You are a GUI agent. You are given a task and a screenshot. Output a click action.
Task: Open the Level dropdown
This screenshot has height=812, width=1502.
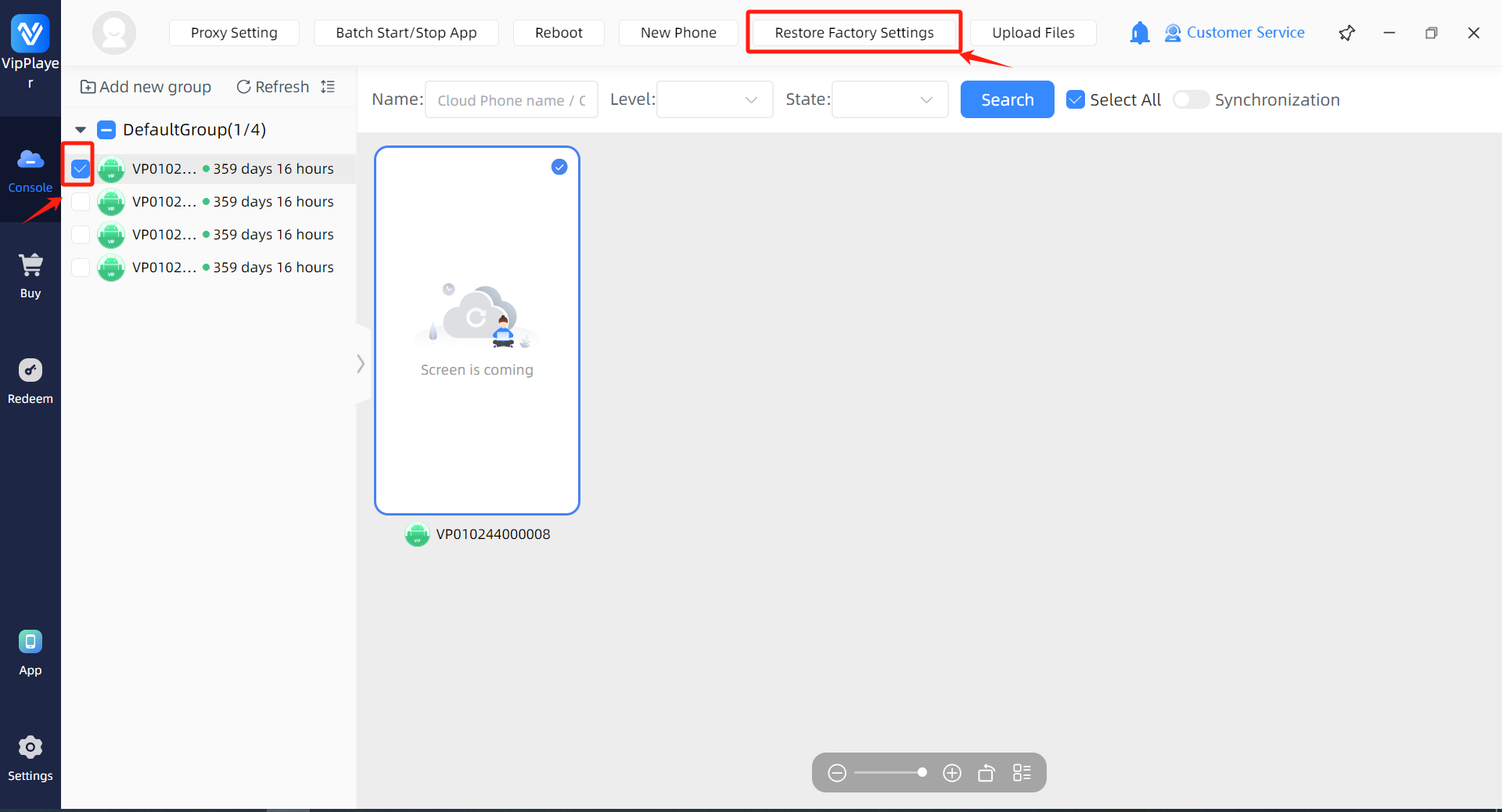[714, 99]
